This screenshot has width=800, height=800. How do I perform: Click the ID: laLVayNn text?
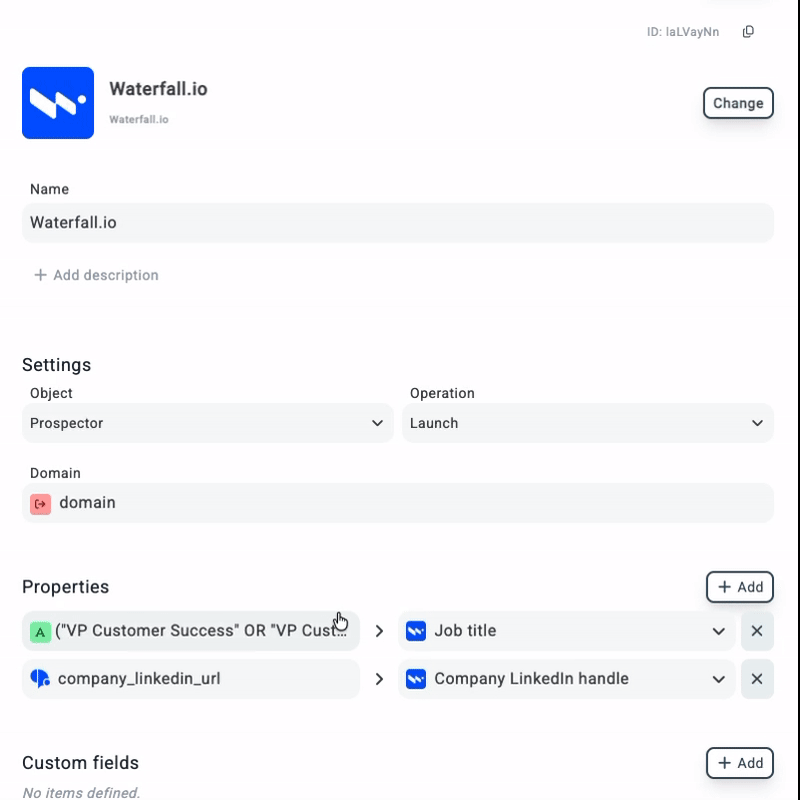click(x=683, y=32)
